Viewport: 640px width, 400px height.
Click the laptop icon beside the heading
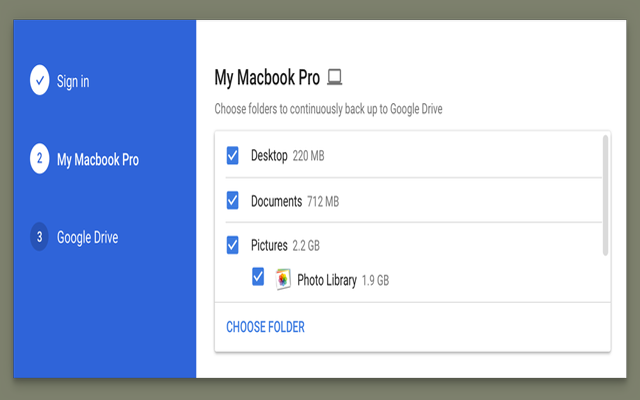click(x=335, y=77)
